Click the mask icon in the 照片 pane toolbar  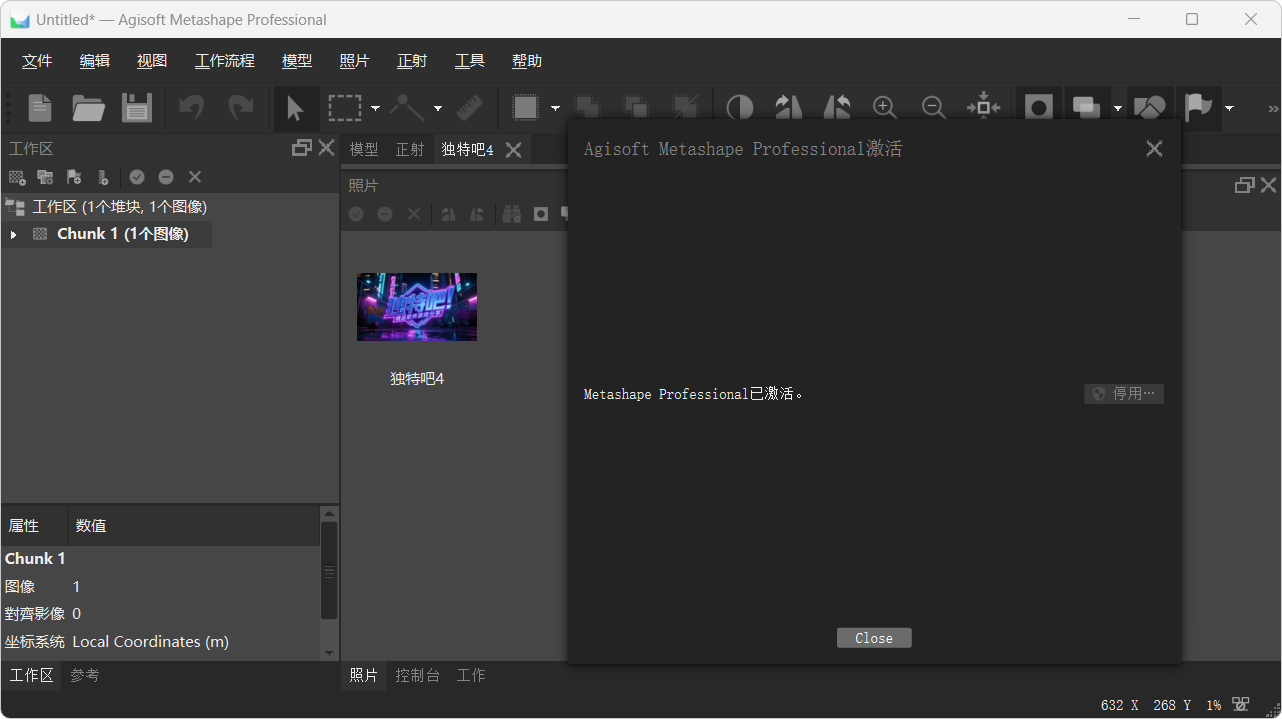coord(541,214)
